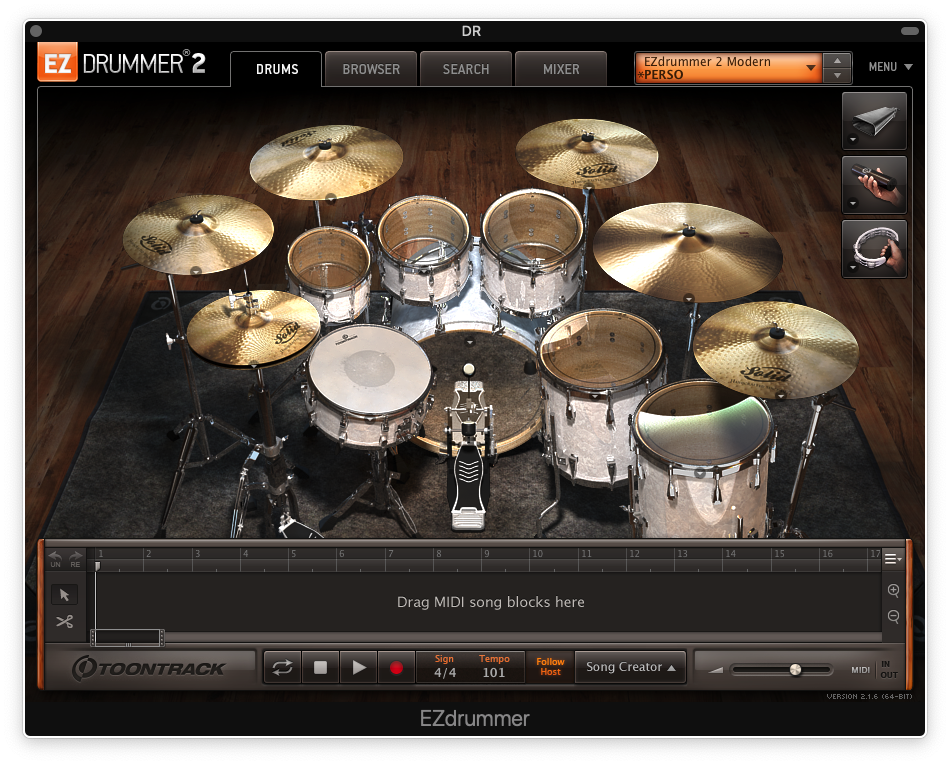
Task: Expand cowbell instrument options arrow
Action: coord(853,140)
